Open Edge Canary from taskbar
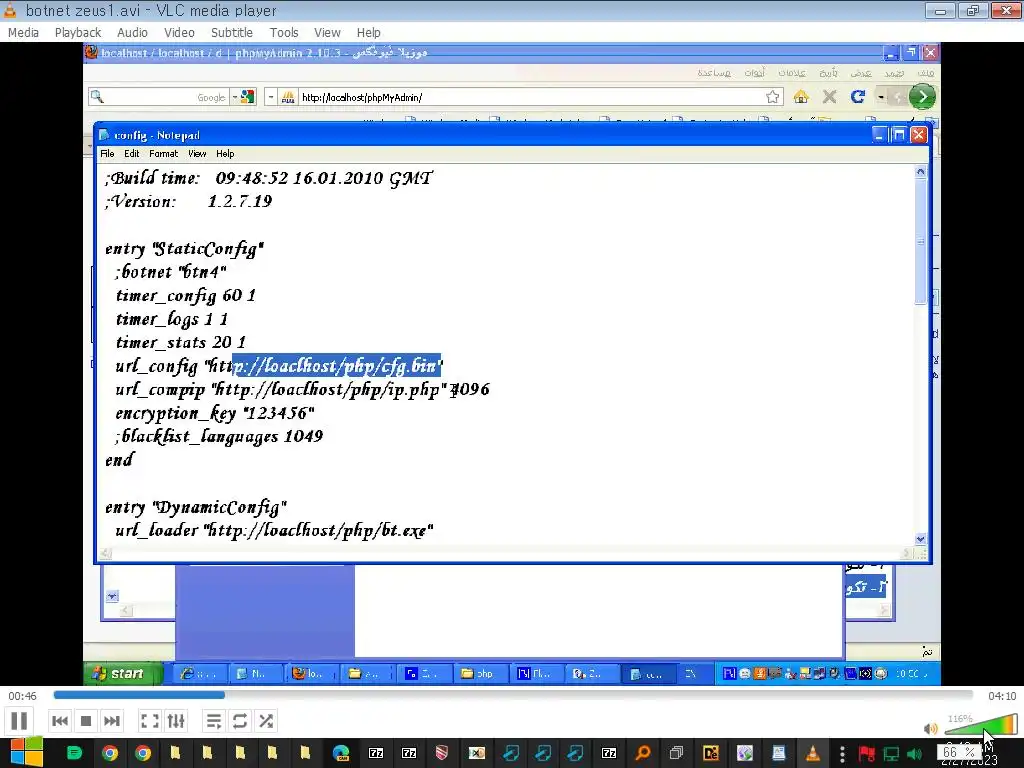1024x768 pixels. pyautogui.click(x=341, y=753)
